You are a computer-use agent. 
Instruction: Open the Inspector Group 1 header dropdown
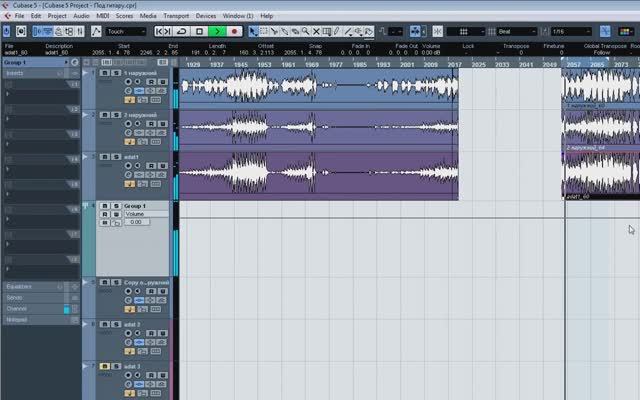66,62
